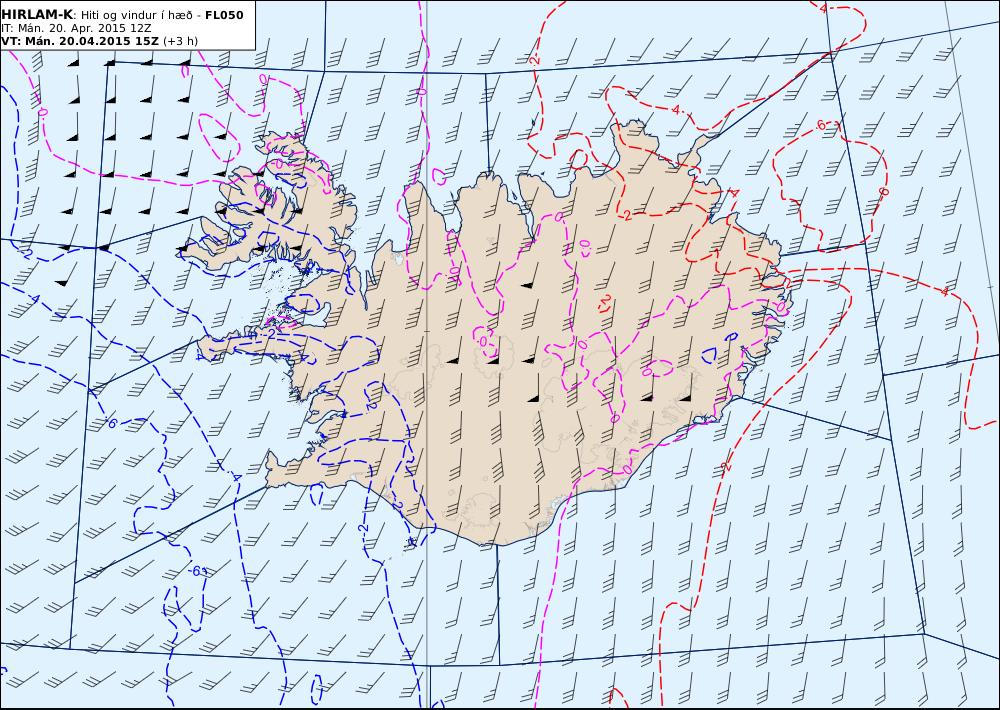1000x710 pixels.
Task: Click the forecast offset '(+3 h)' text
Action: pos(180,41)
